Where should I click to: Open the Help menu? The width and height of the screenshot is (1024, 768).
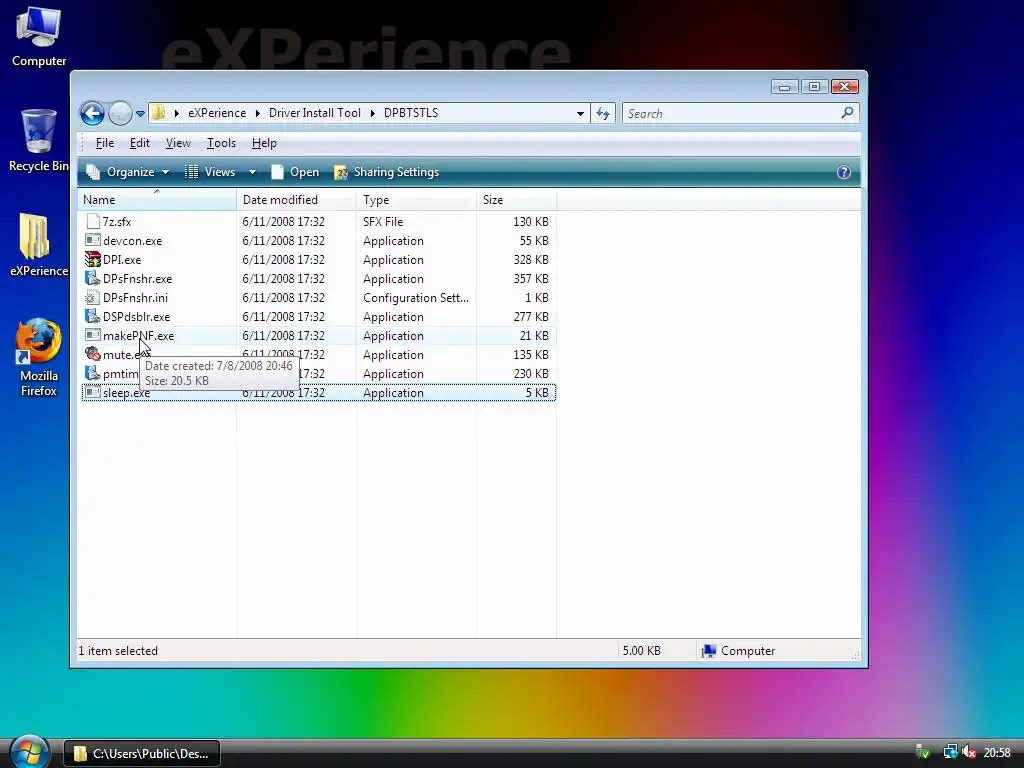(264, 143)
